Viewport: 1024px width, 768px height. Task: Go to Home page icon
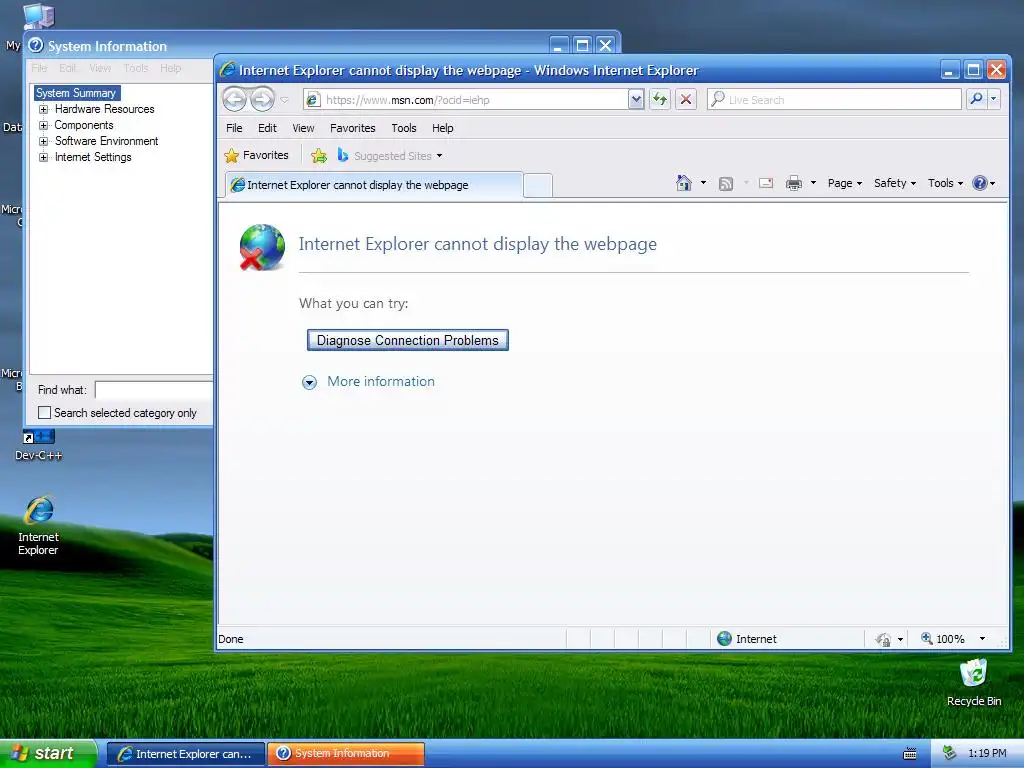point(684,183)
